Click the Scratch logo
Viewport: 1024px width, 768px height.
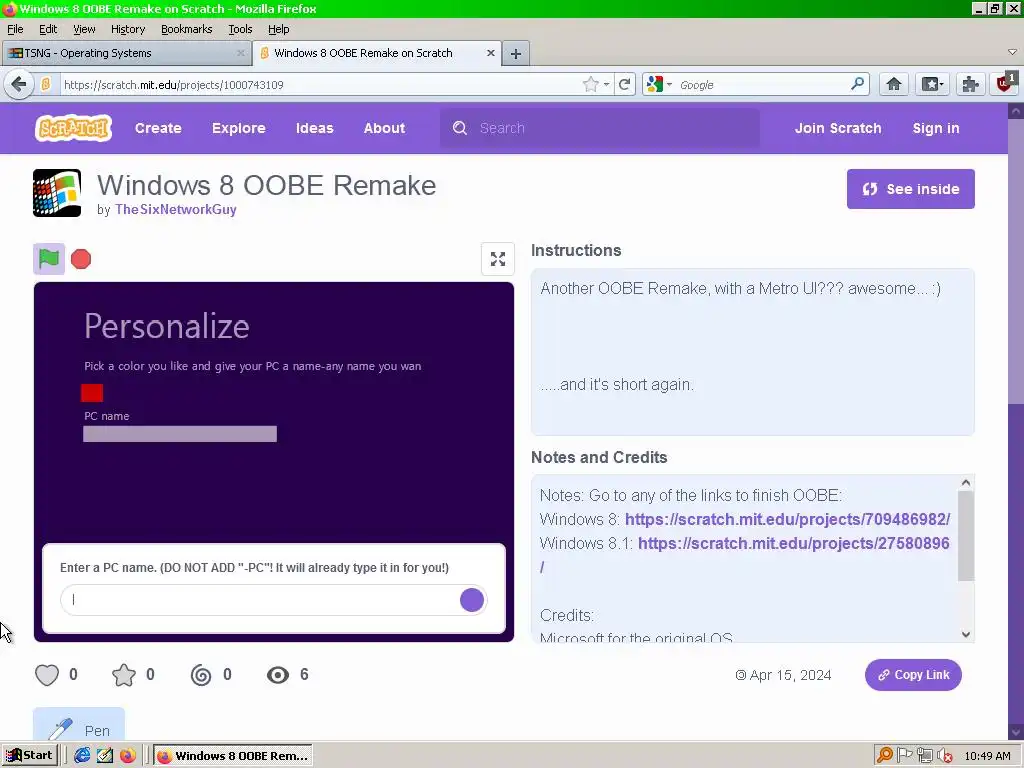[x=73, y=128]
